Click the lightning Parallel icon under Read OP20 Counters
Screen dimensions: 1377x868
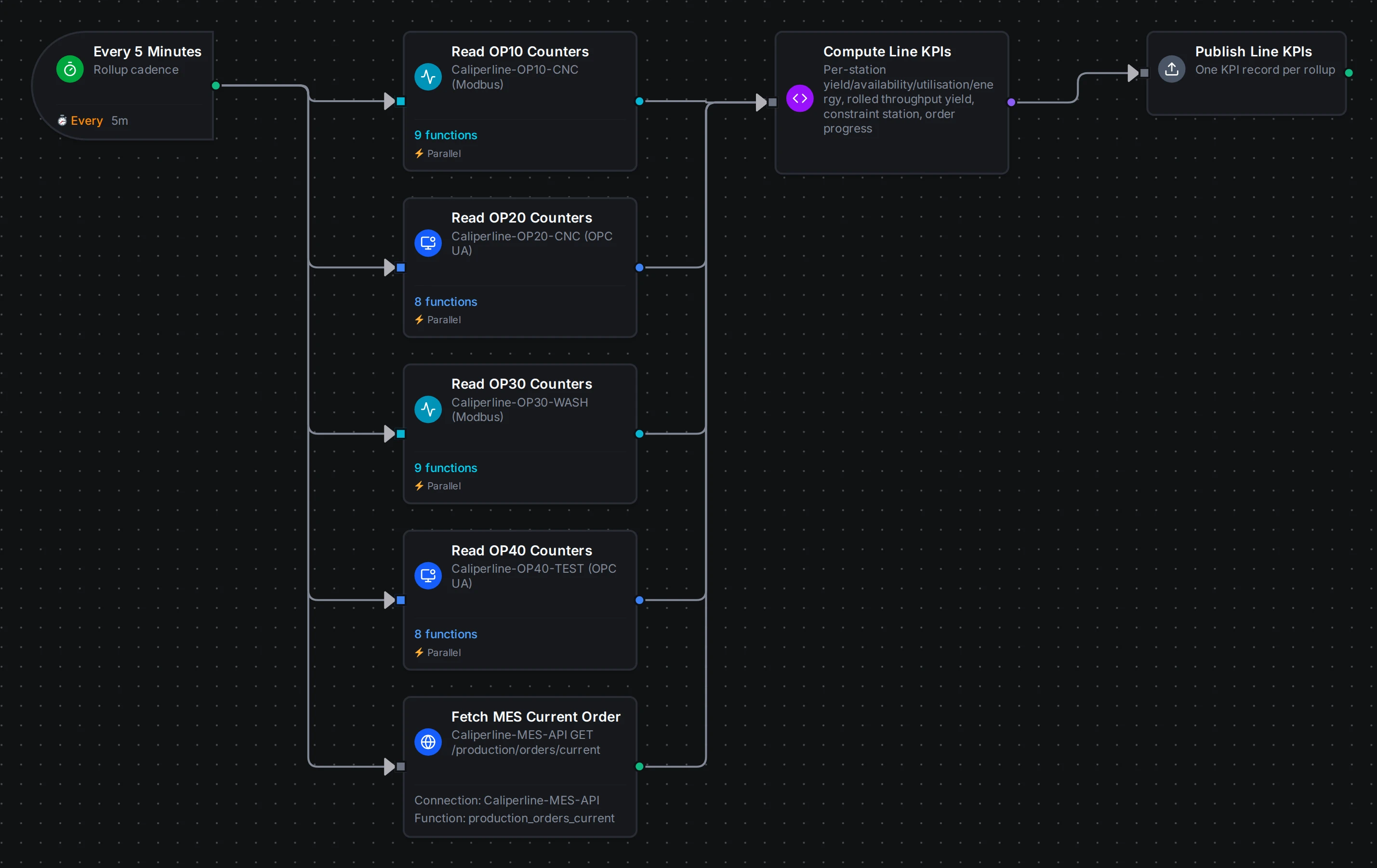click(x=419, y=320)
